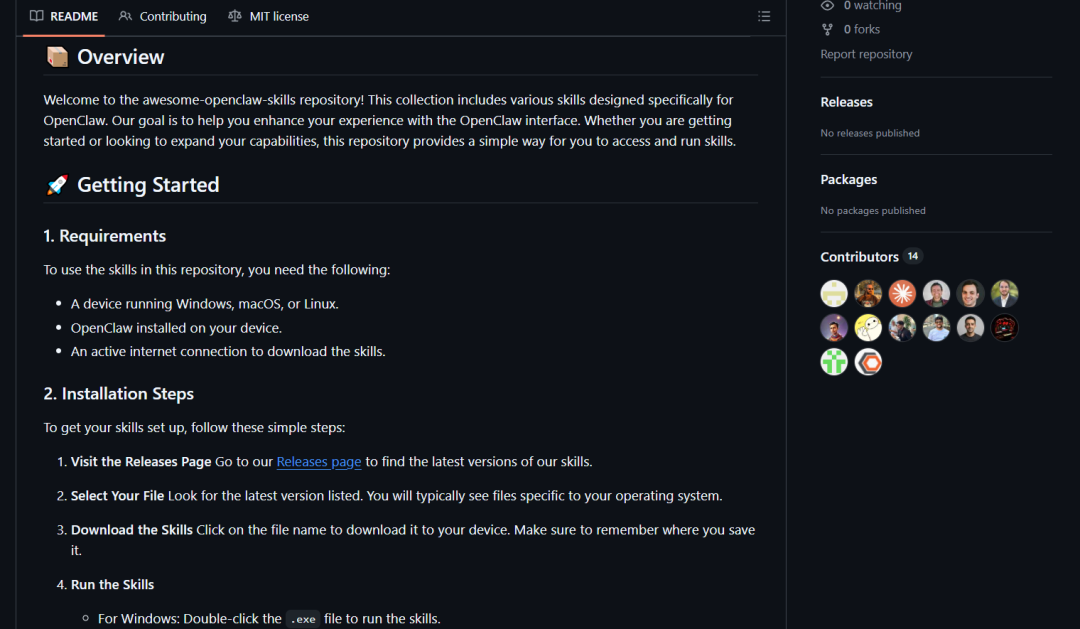This screenshot has width=1080, height=629.
Task: Open the Contributors heading link
Action: coord(859,257)
